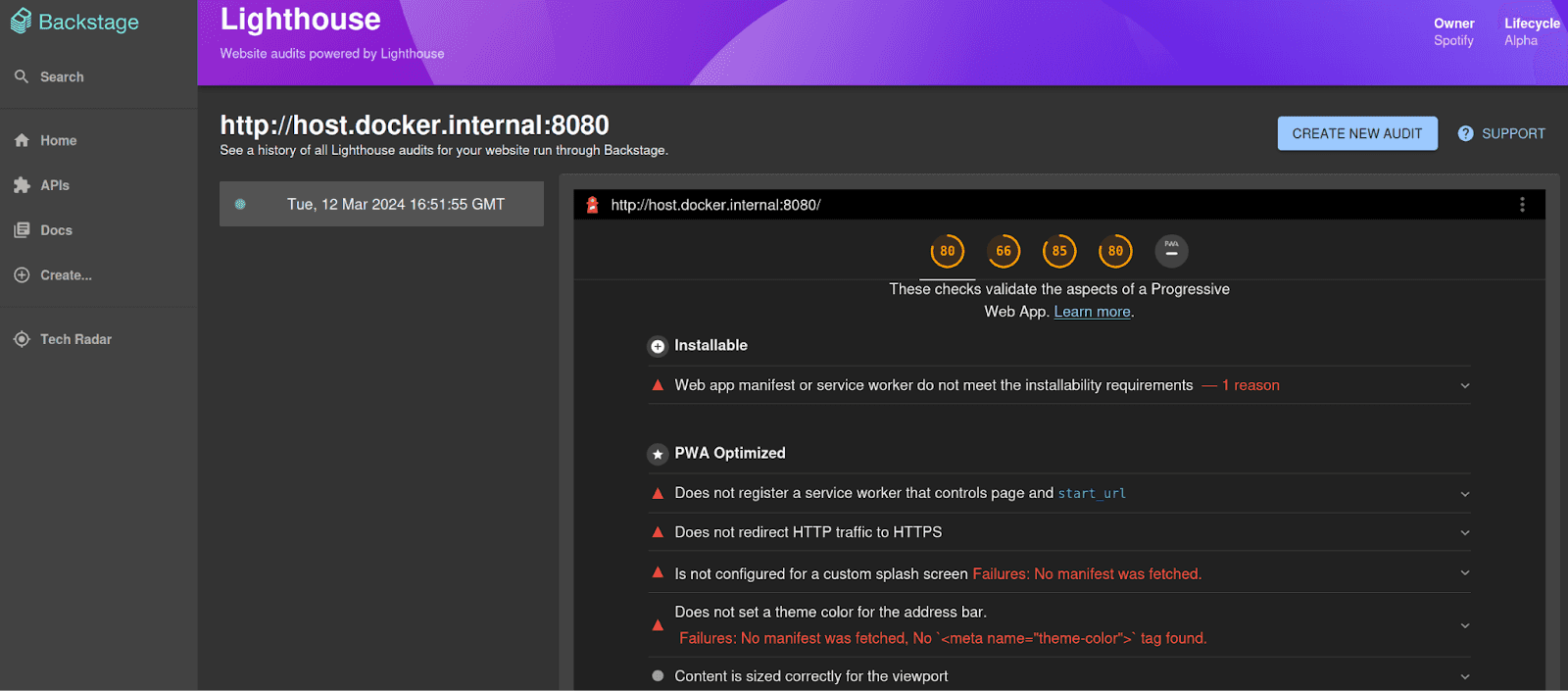
Task: Follow the Learn more link
Action: point(1092,312)
